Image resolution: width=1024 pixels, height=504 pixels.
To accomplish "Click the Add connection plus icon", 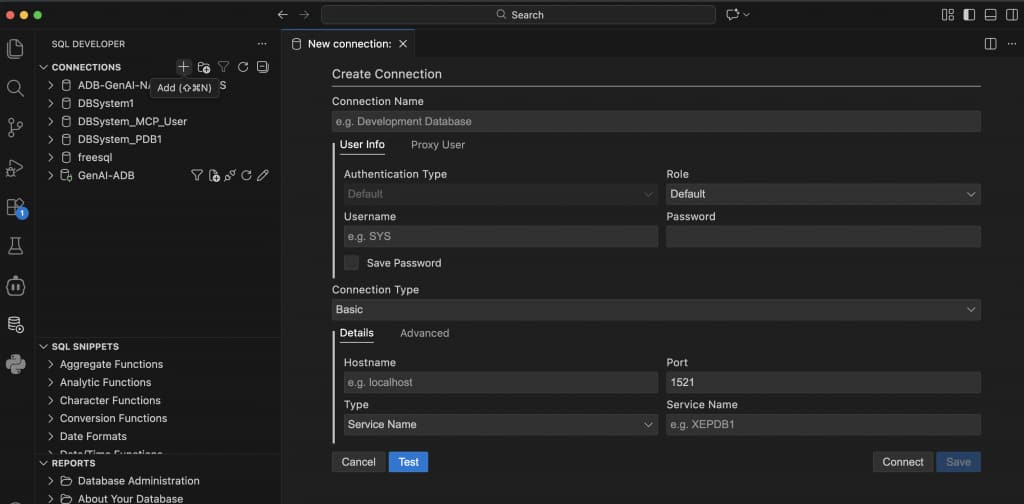I will pyautogui.click(x=183, y=67).
